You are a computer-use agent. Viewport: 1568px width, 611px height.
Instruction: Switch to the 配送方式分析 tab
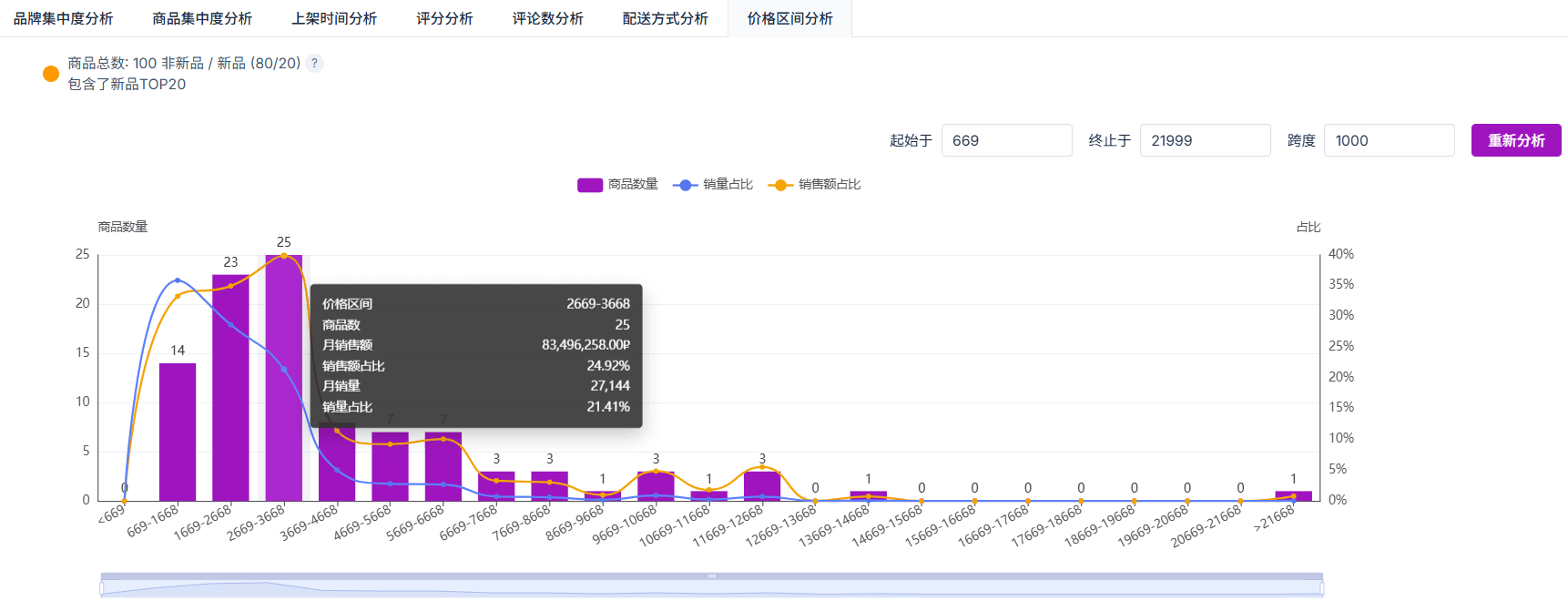(x=665, y=18)
